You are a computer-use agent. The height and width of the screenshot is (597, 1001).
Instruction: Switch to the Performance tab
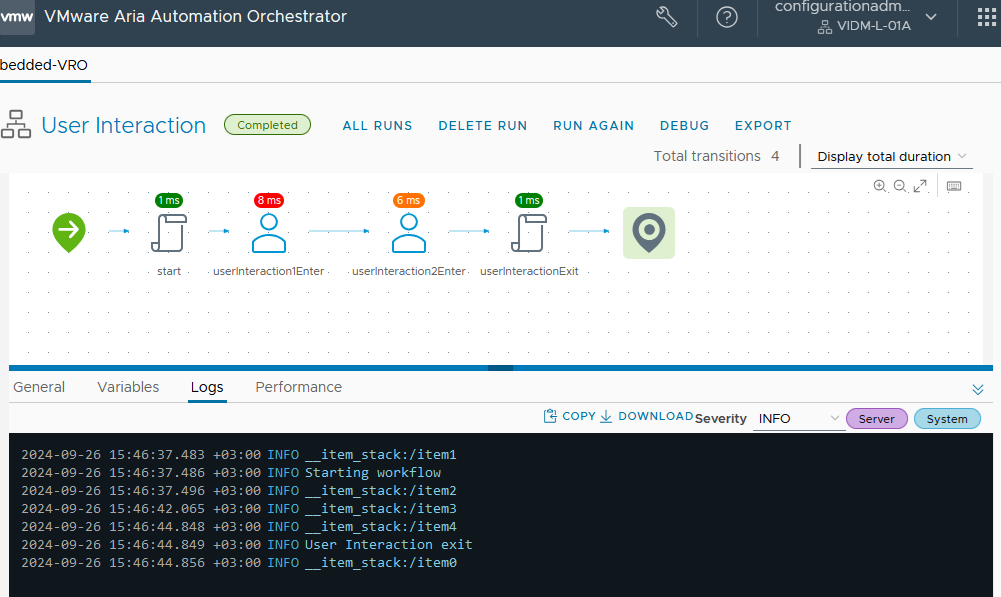pyautogui.click(x=299, y=387)
